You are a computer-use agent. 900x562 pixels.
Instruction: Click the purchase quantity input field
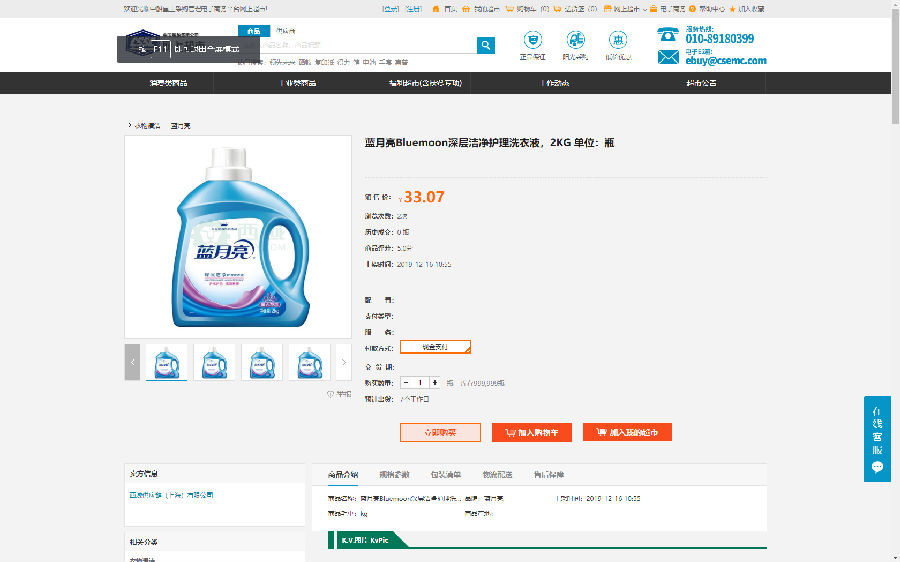[421, 382]
